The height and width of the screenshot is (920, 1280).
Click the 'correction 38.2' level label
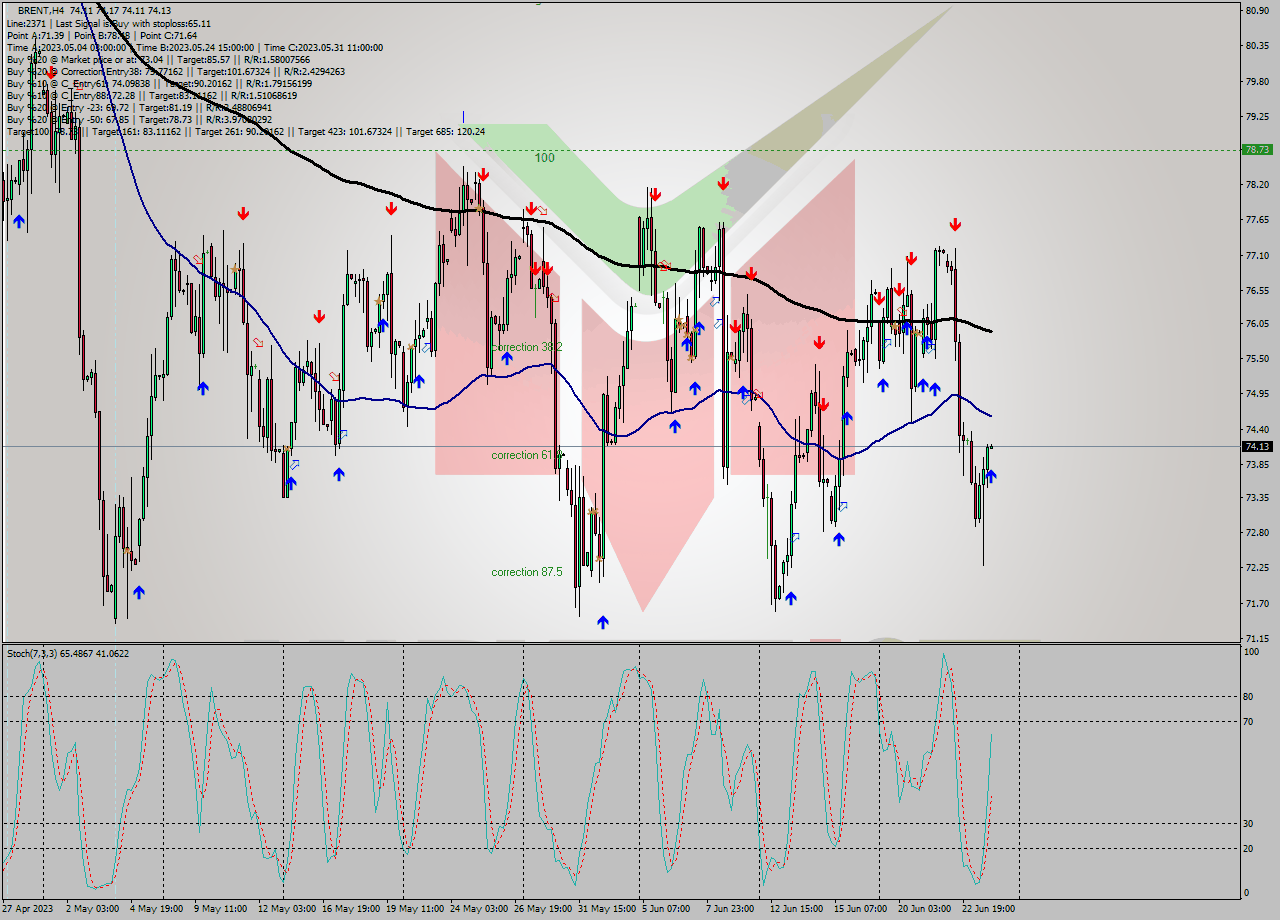527,347
